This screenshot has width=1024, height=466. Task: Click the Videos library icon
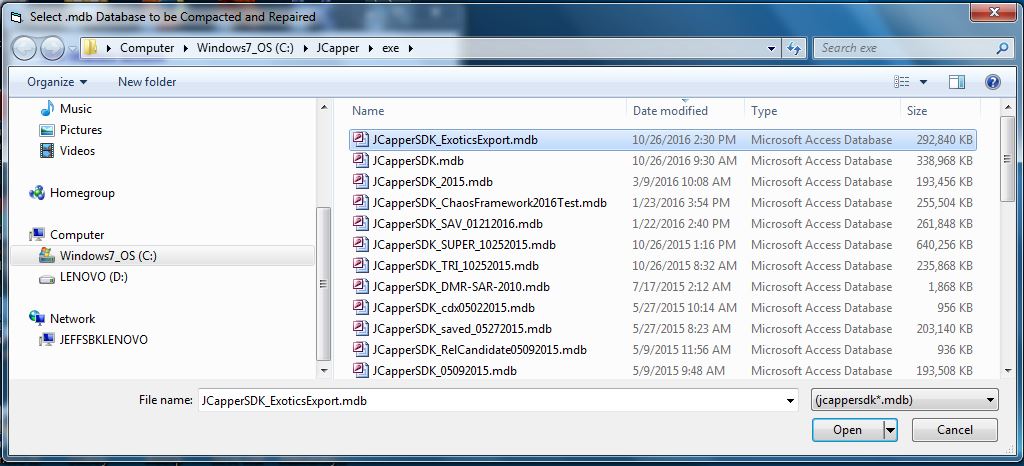[47, 151]
